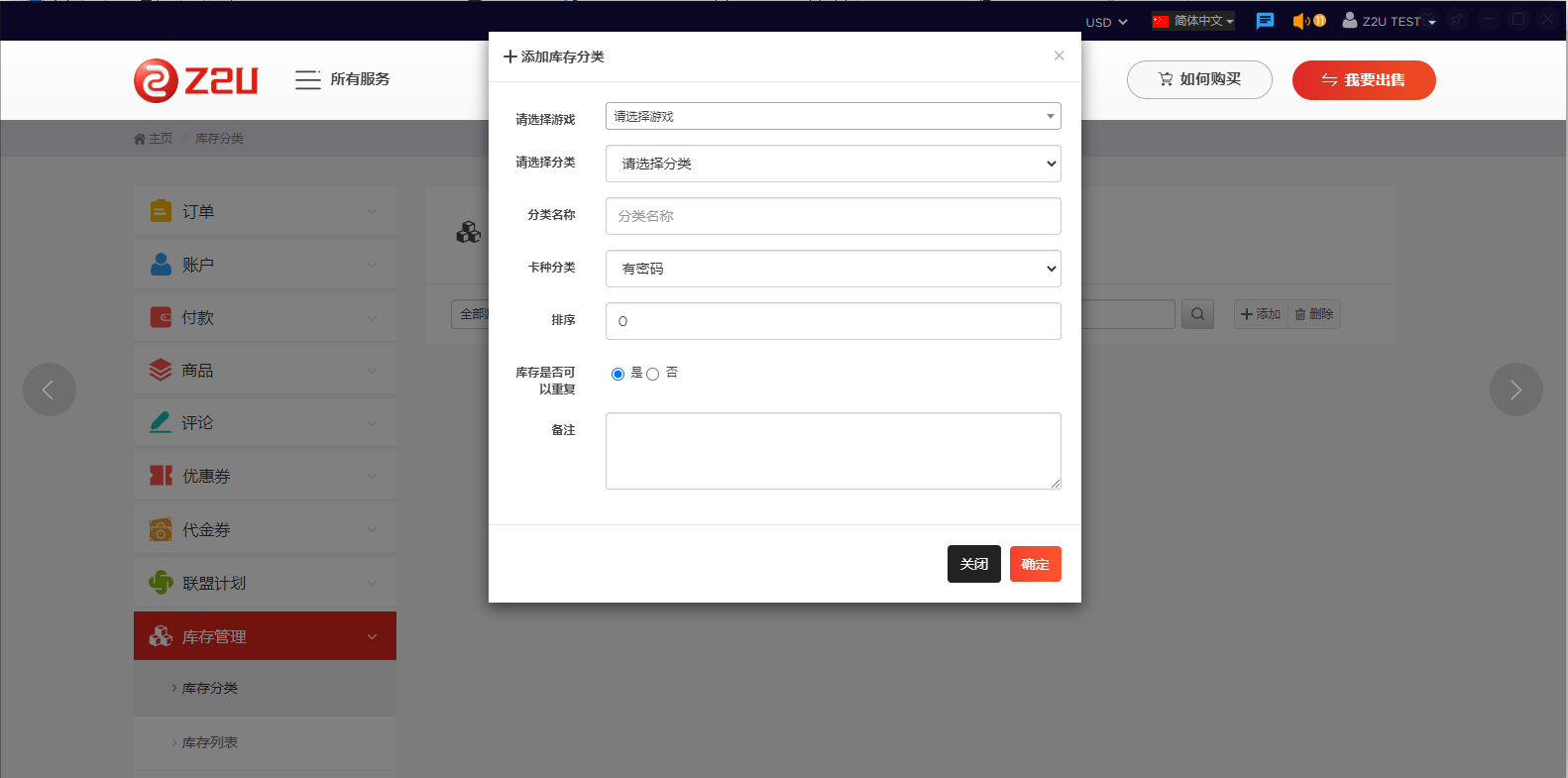The height and width of the screenshot is (778, 1568).
Task: Click the 付款 wallet icon in sidebar
Action: pos(161,317)
